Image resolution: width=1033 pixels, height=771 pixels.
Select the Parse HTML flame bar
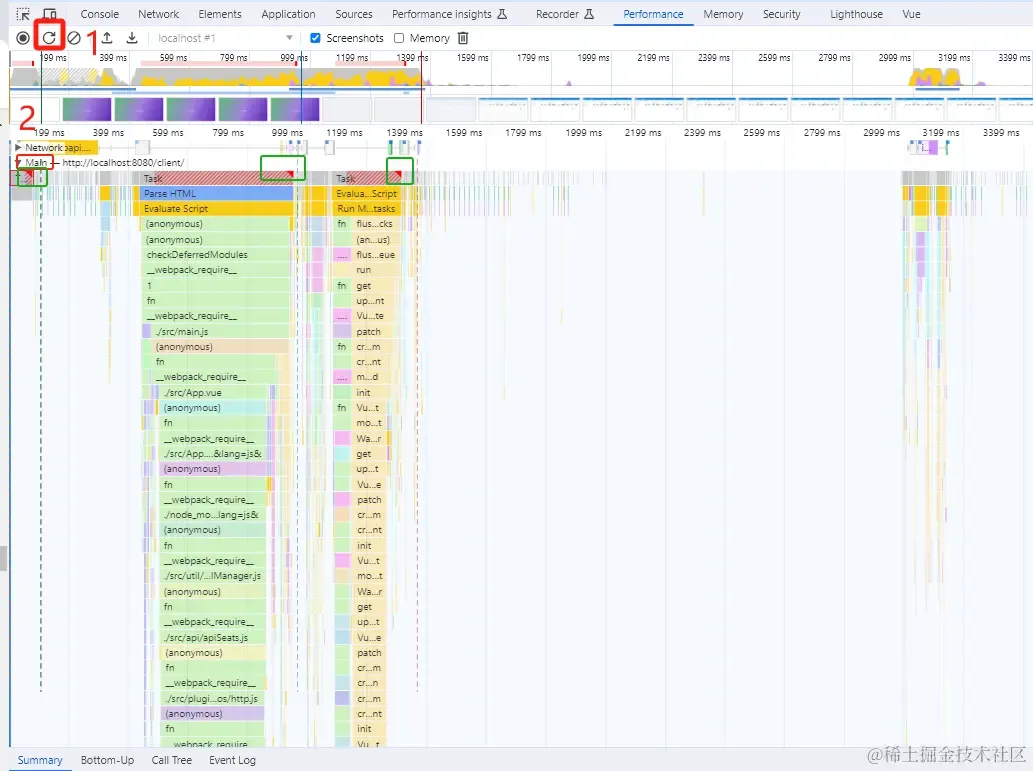(x=217, y=194)
